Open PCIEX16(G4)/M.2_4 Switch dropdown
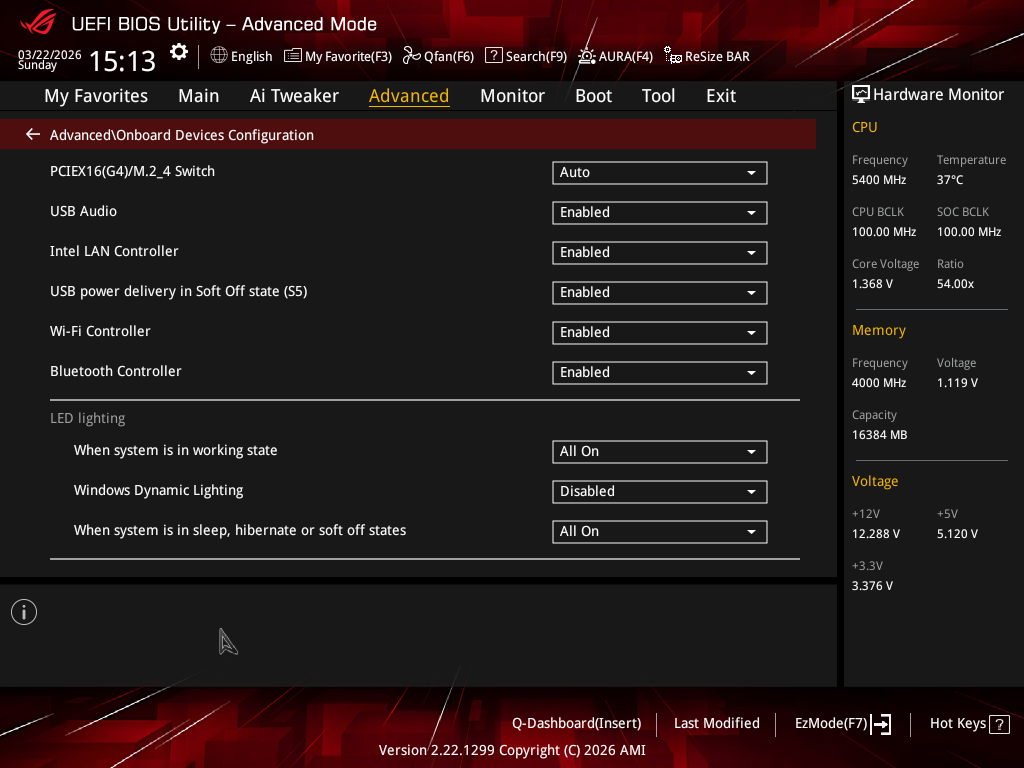The image size is (1024, 768). coord(660,173)
